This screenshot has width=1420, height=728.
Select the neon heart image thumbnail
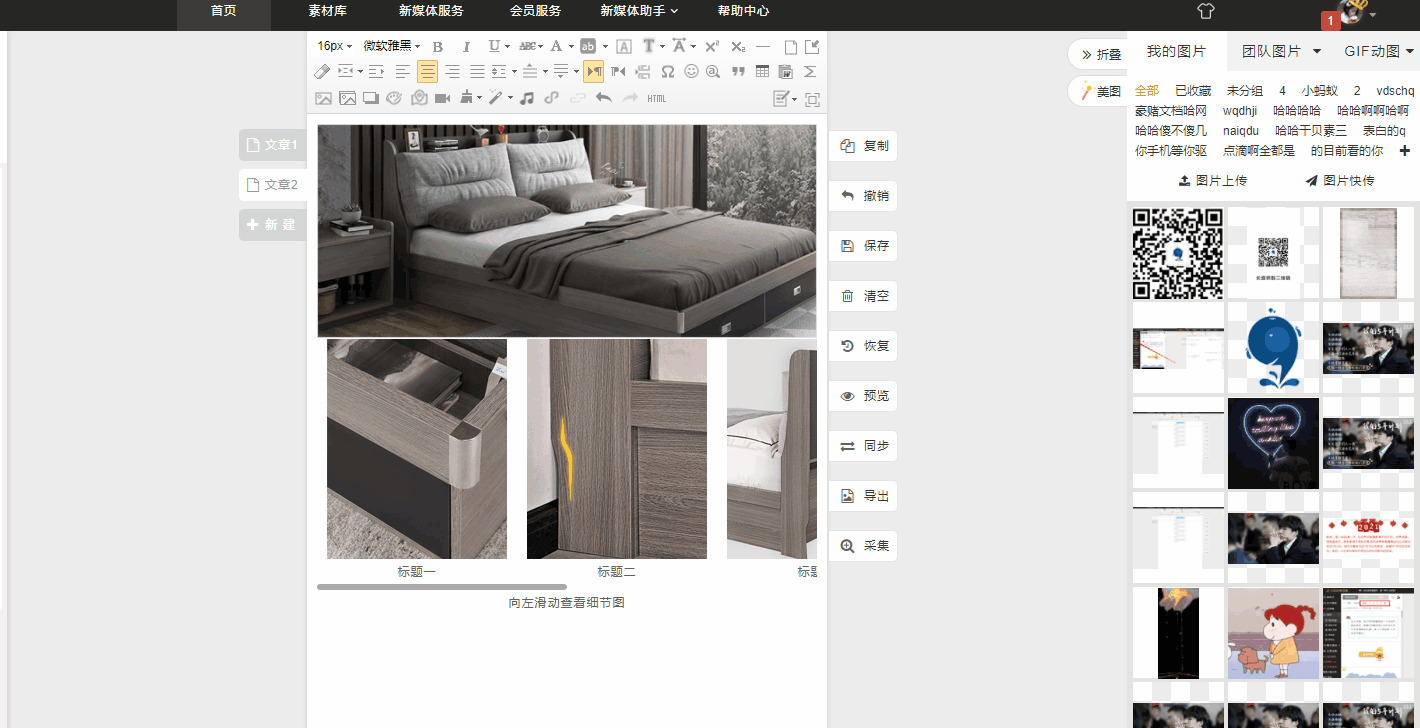click(1273, 443)
